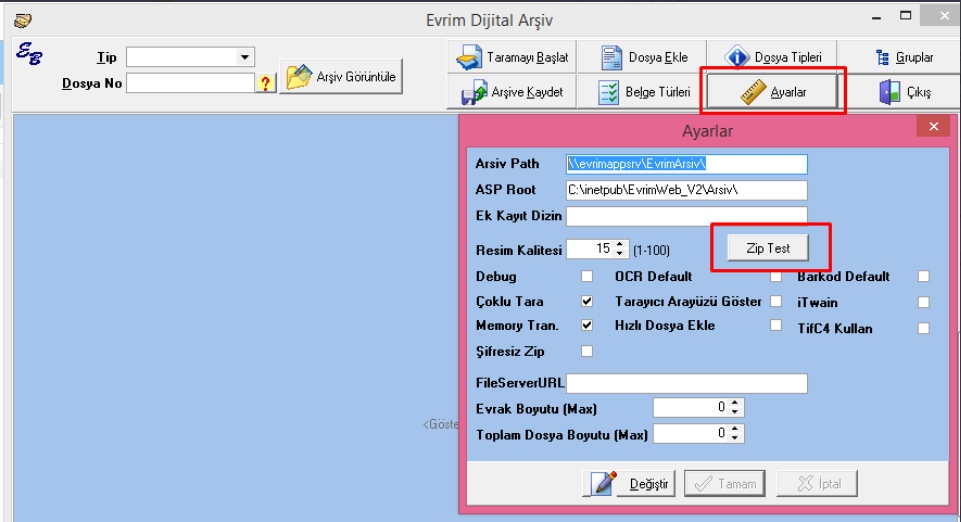
Task: Click the app icon in the title bar
Action: (23, 20)
